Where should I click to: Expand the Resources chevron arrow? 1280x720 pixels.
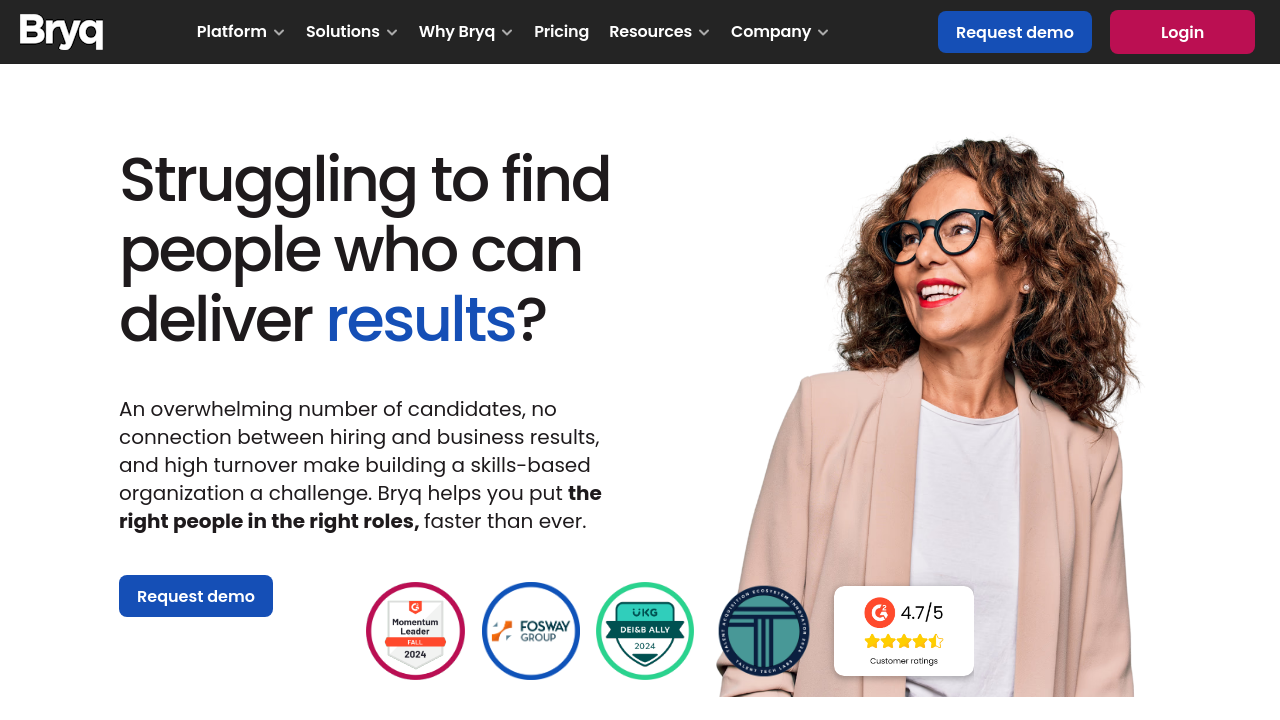pyautogui.click(x=704, y=32)
